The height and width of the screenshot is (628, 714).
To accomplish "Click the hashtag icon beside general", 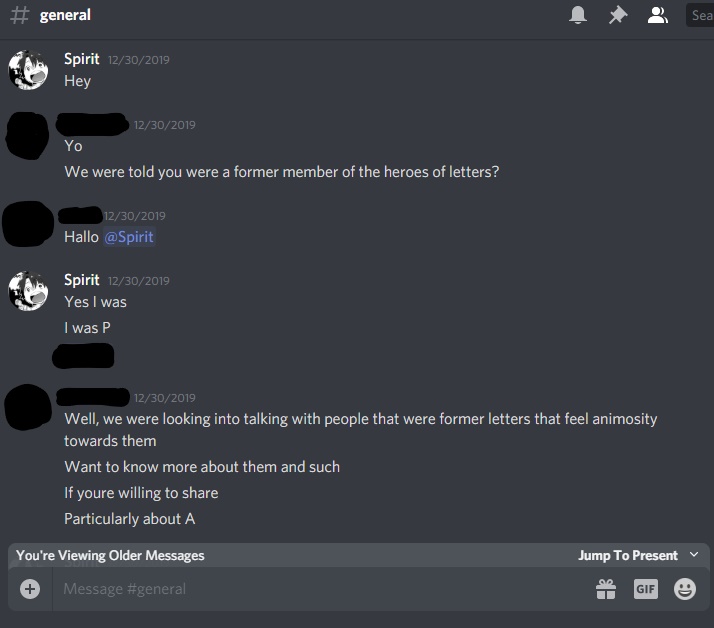I will pos(20,15).
